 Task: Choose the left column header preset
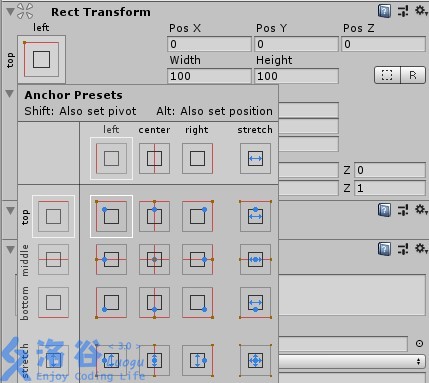111,158
